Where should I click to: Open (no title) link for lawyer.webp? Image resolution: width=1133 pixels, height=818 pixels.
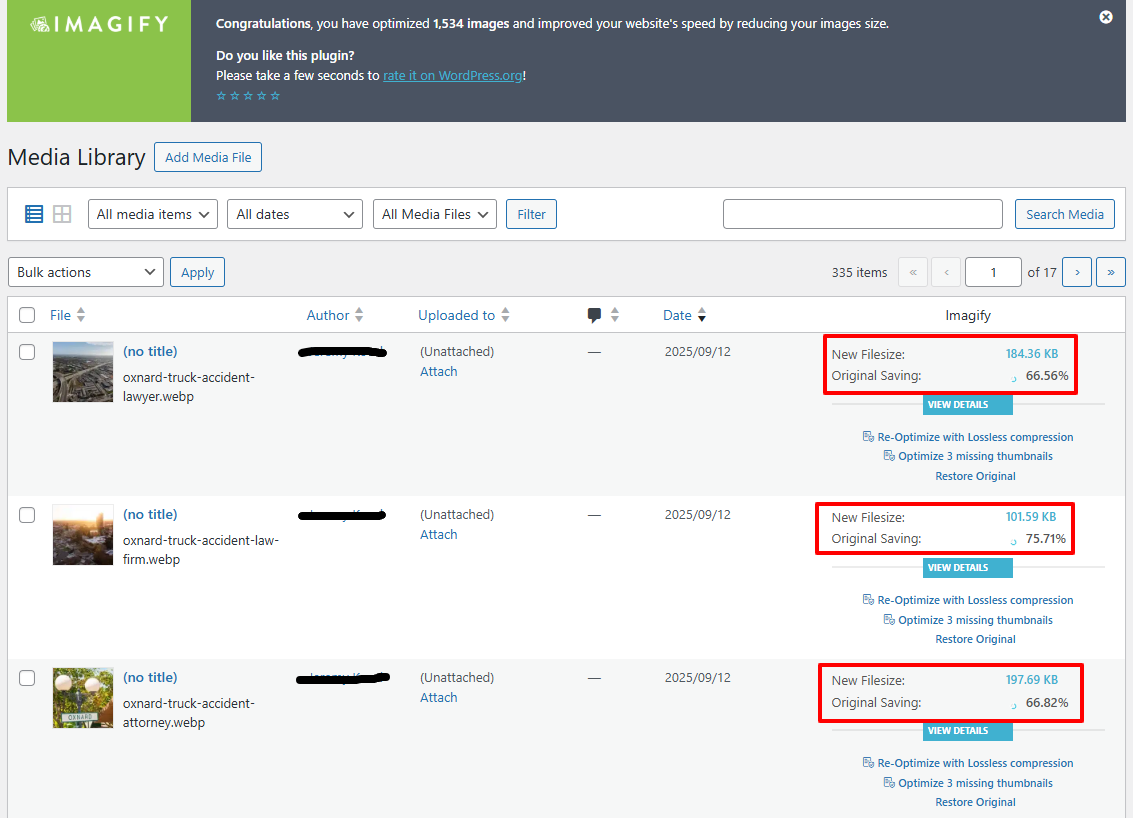coord(150,351)
